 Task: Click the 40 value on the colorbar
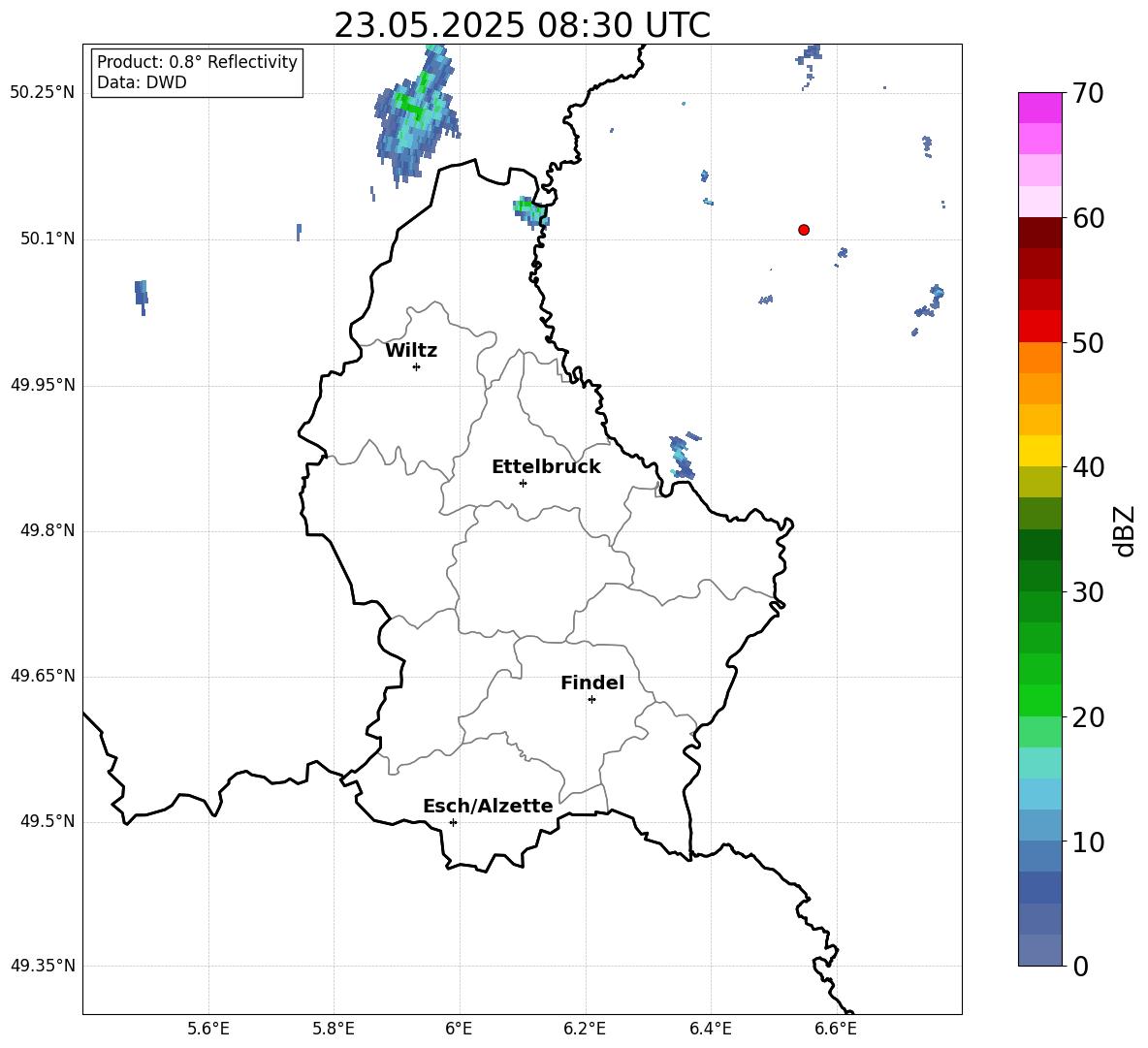[1088, 467]
